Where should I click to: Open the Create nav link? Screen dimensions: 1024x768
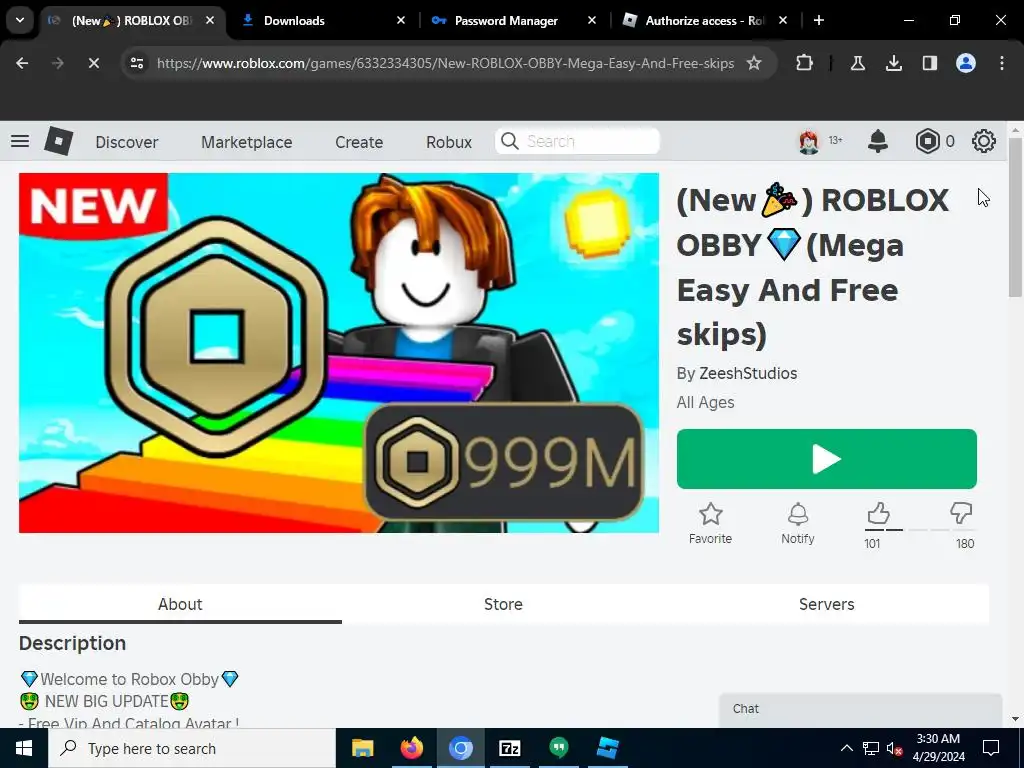click(359, 142)
